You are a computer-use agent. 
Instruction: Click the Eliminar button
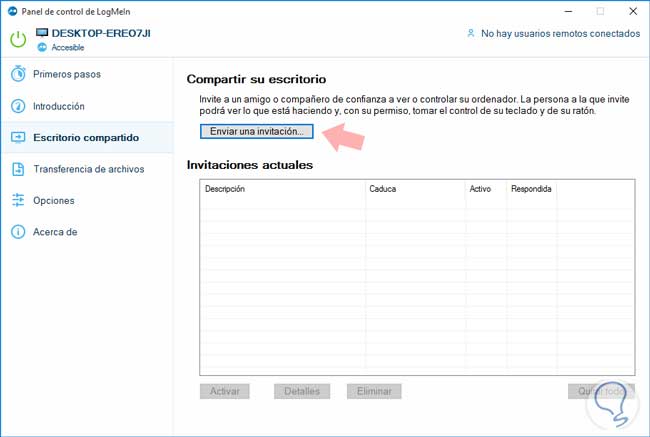point(374,391)
